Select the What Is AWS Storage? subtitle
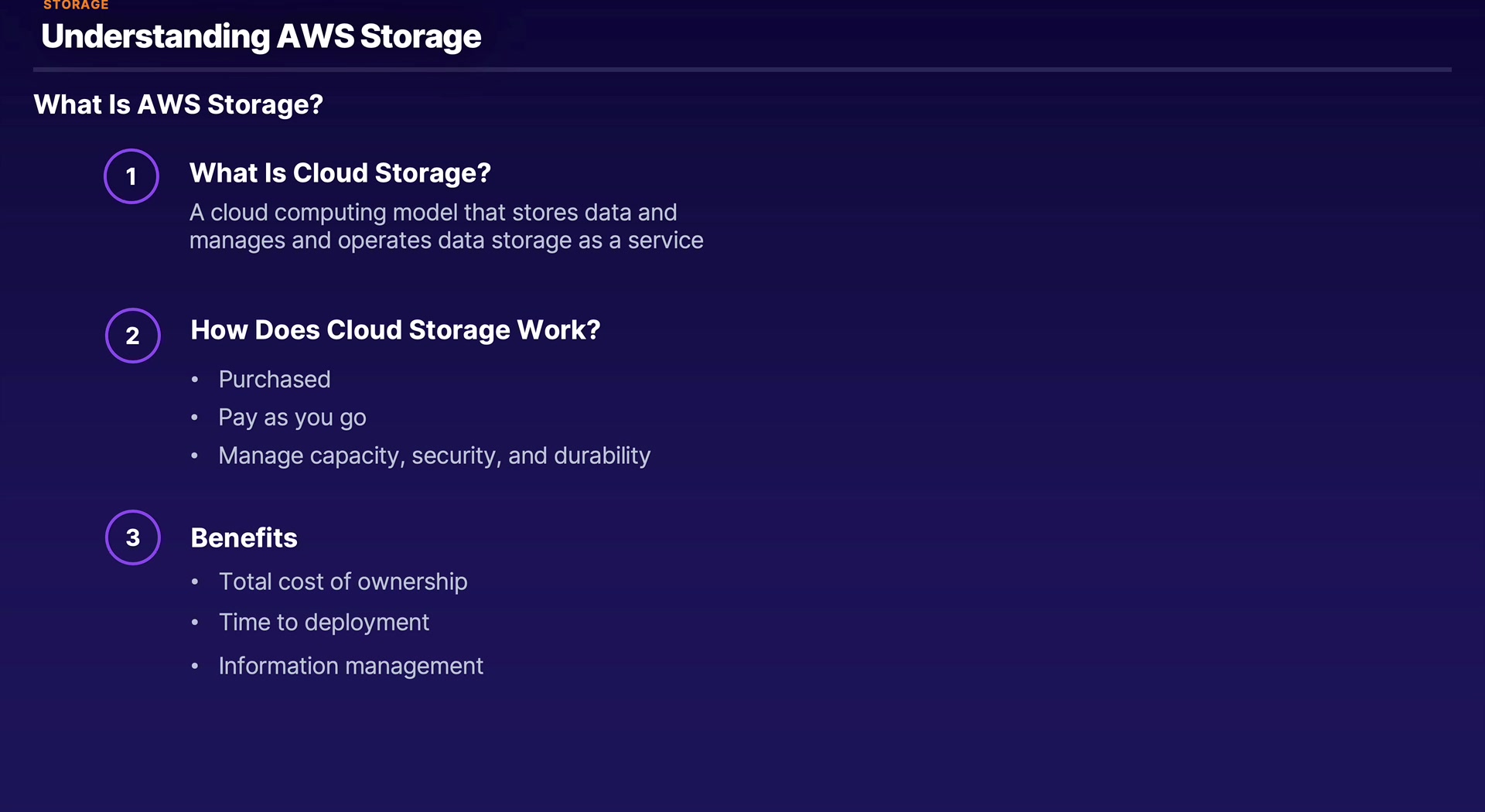Image resolution: width=1485 pixels, height=812 pixels. pos(178,104)
